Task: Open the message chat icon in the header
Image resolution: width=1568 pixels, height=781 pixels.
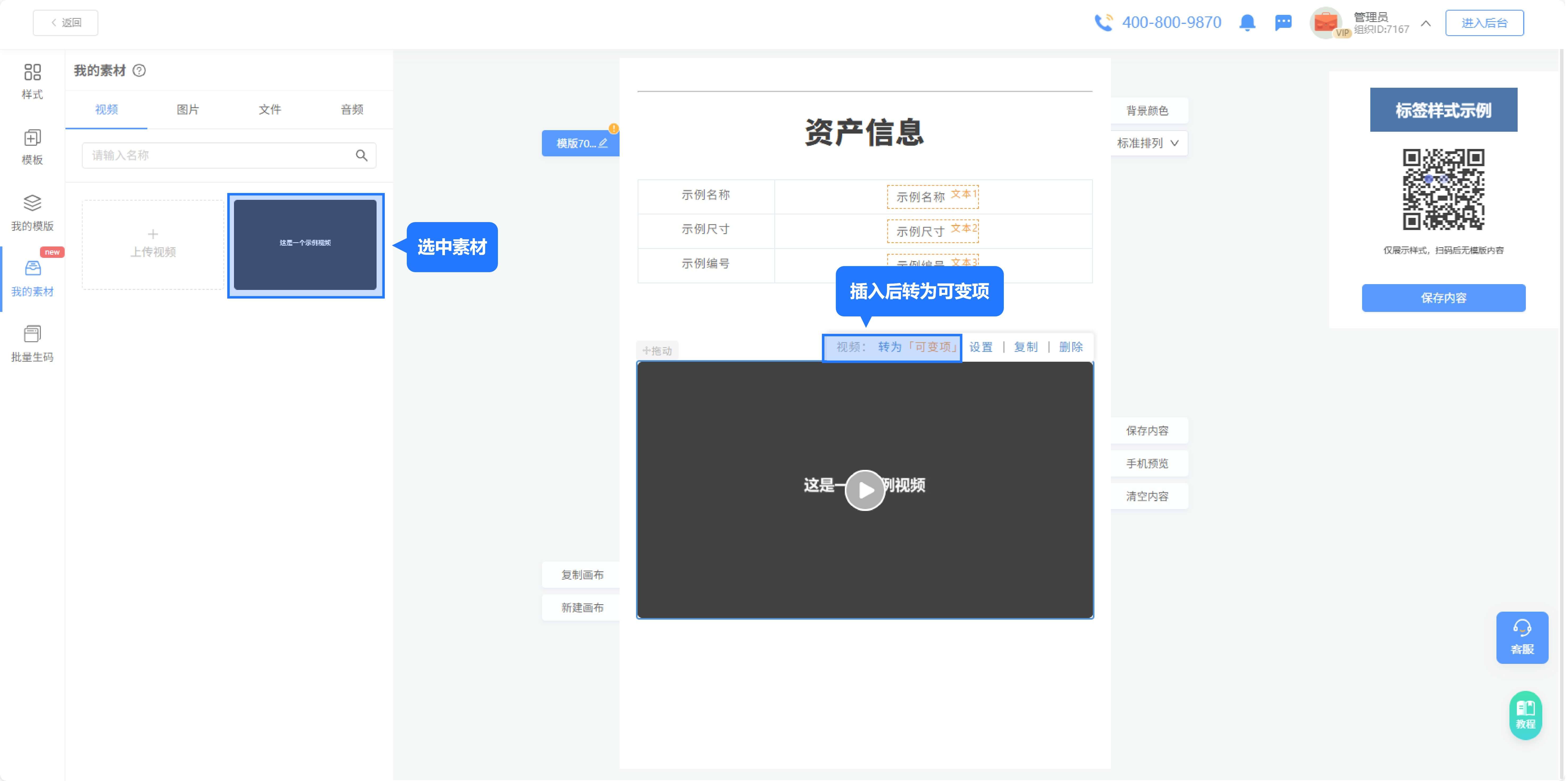Action: click(1284, 23)
